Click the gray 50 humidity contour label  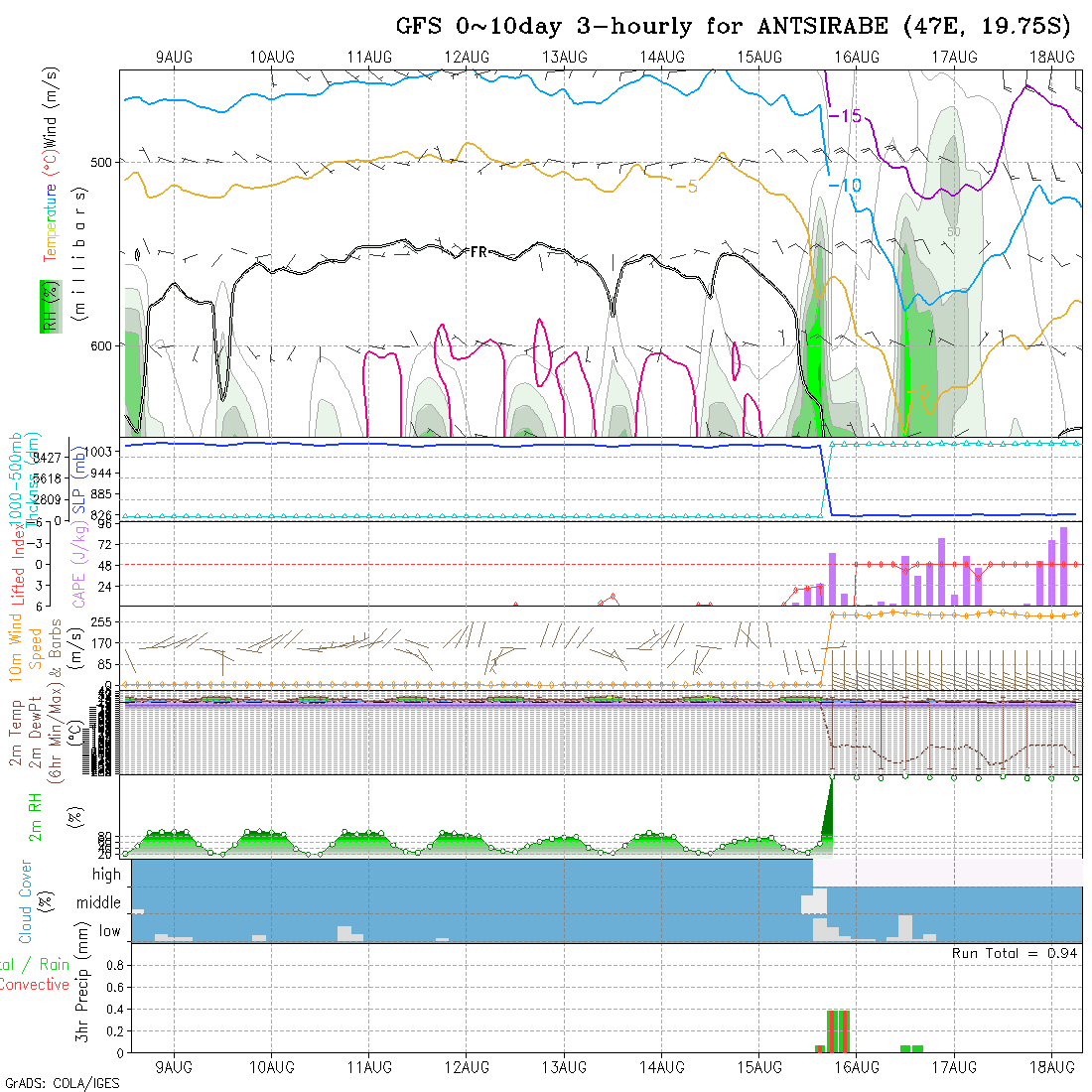coord(953,231)
